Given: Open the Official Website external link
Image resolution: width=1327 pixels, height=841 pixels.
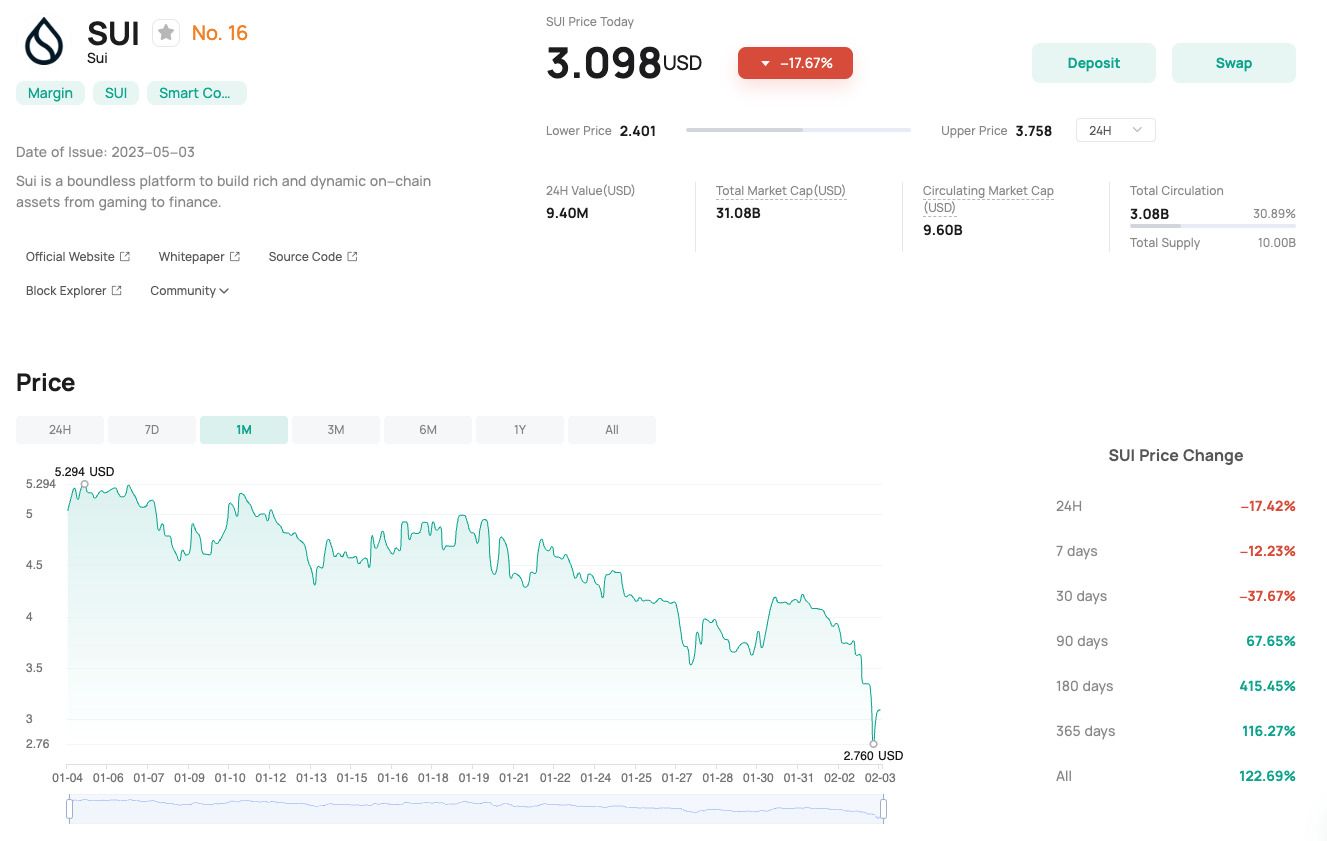Looking at the screenshot, I should click(x=78, y=257).
